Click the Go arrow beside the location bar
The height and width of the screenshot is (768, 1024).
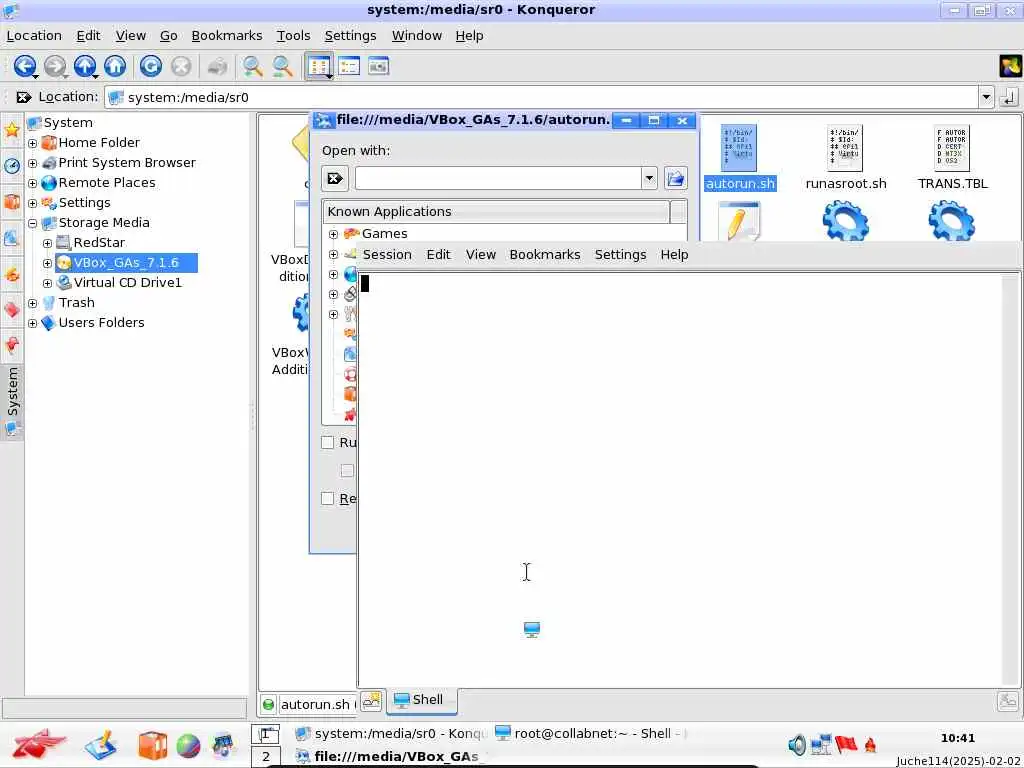click(x=1009, y=98)
